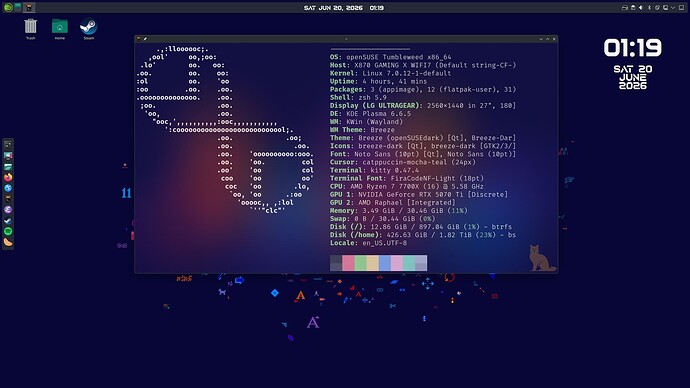Image resolution: width=690 pixels, height=388 pixels.
Task: Click the "Shell: zsh 5.9" line
Action: (x=358, y=97)
